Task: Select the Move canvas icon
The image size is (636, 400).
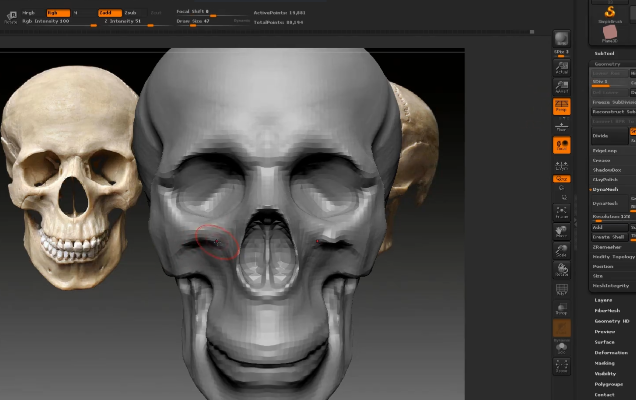Action: point(562,233)
